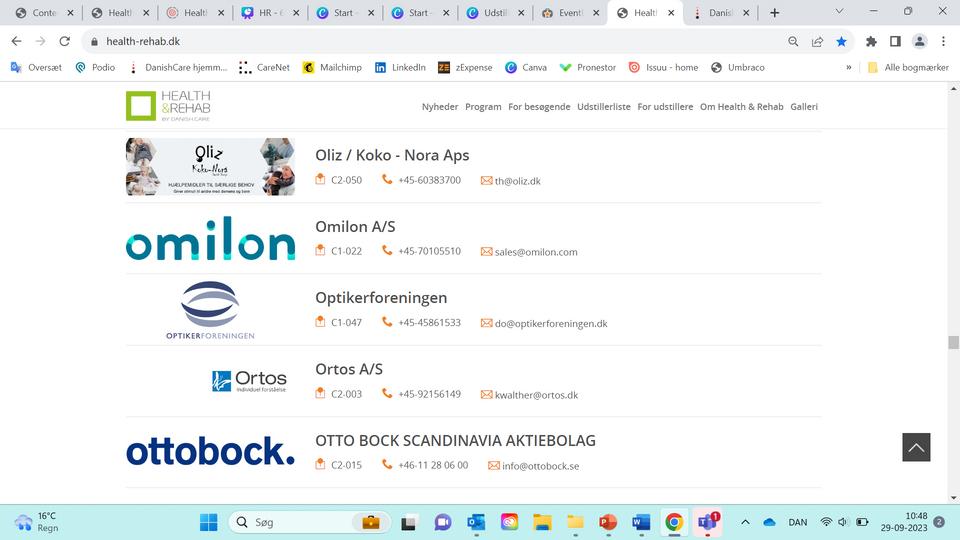Open the CareNet bookmark

264,67
